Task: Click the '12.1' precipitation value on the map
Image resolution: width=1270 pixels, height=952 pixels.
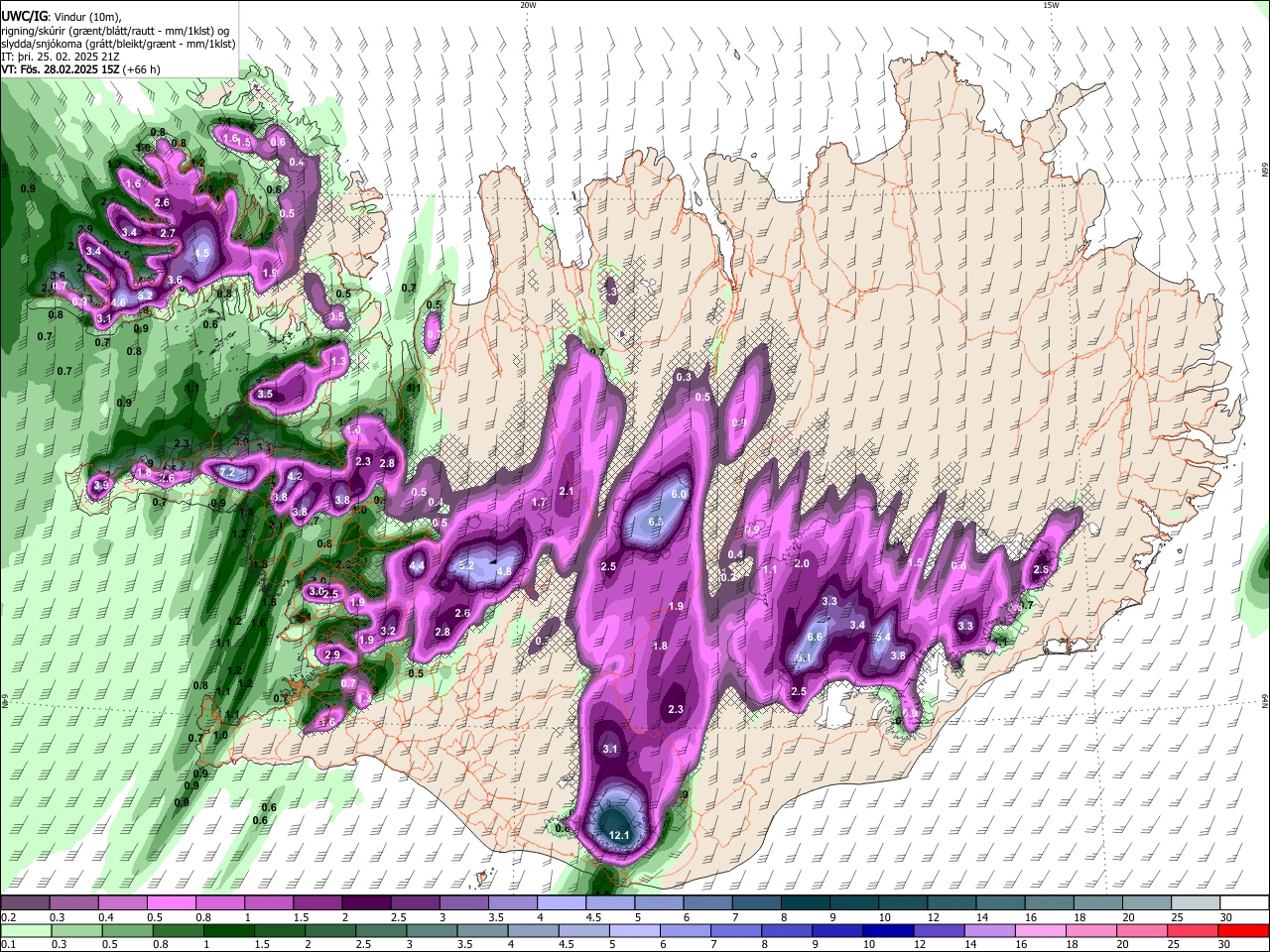Action: 619,836
